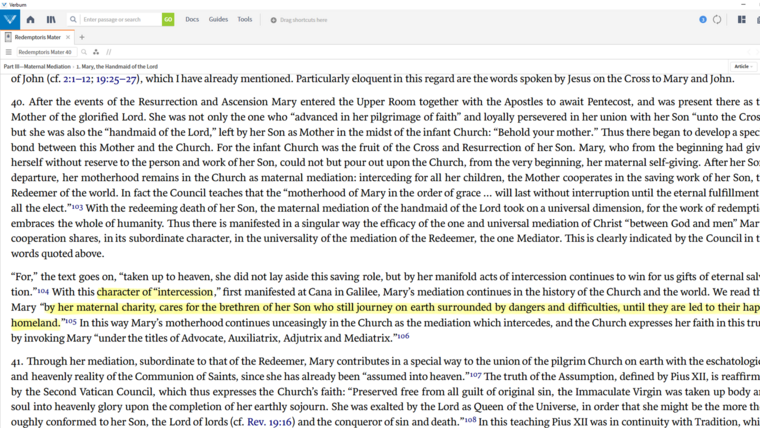Image resolution: width=760 pixels, height=428 pixels.
Task: Click the words 'Advocate, Auxiliatrix, Adjutrix and Mediatrix'
Action: pos(287,338)
